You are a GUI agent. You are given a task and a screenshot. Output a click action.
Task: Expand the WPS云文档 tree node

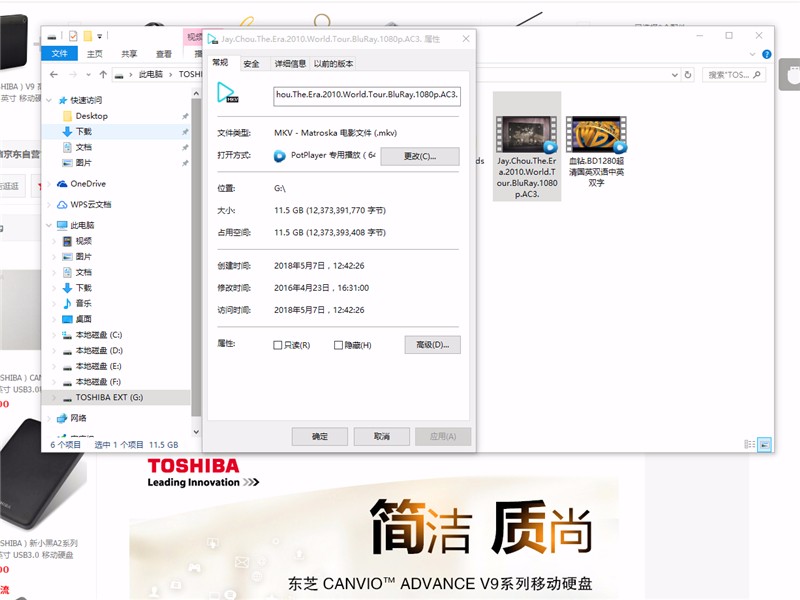[x=49, y=205]
